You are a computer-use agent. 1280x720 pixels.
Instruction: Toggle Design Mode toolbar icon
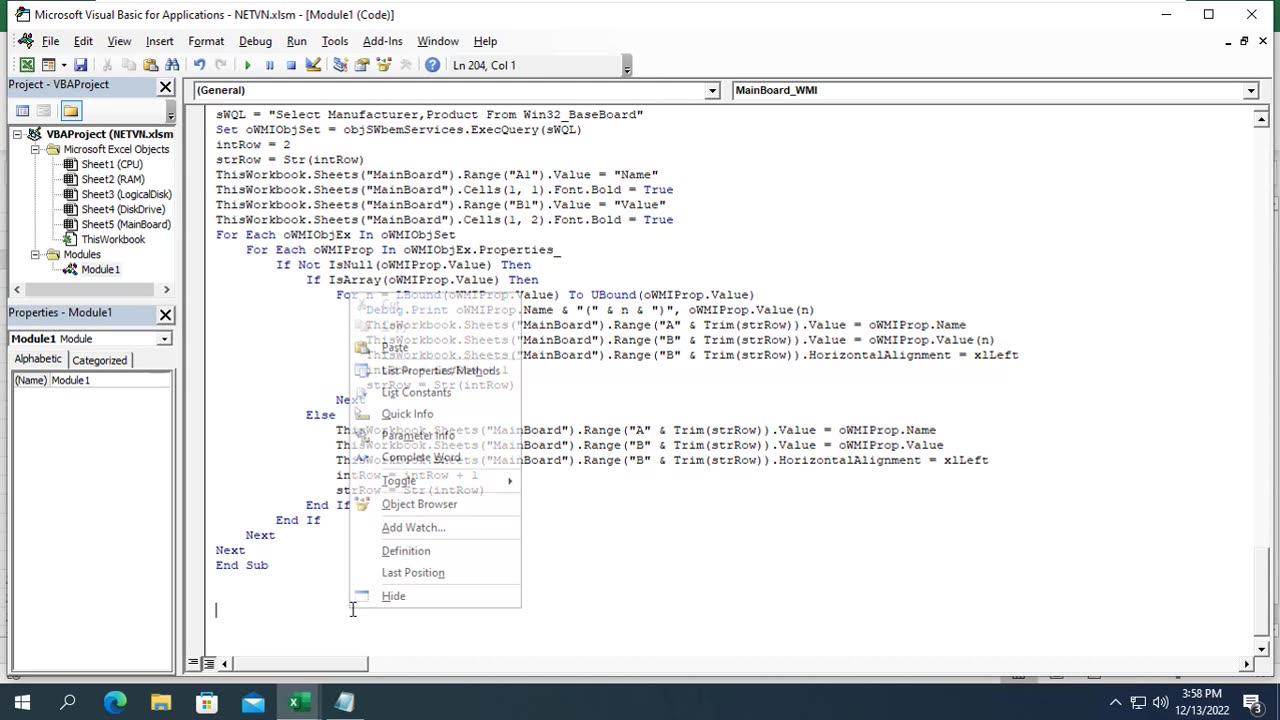[313, 65]
